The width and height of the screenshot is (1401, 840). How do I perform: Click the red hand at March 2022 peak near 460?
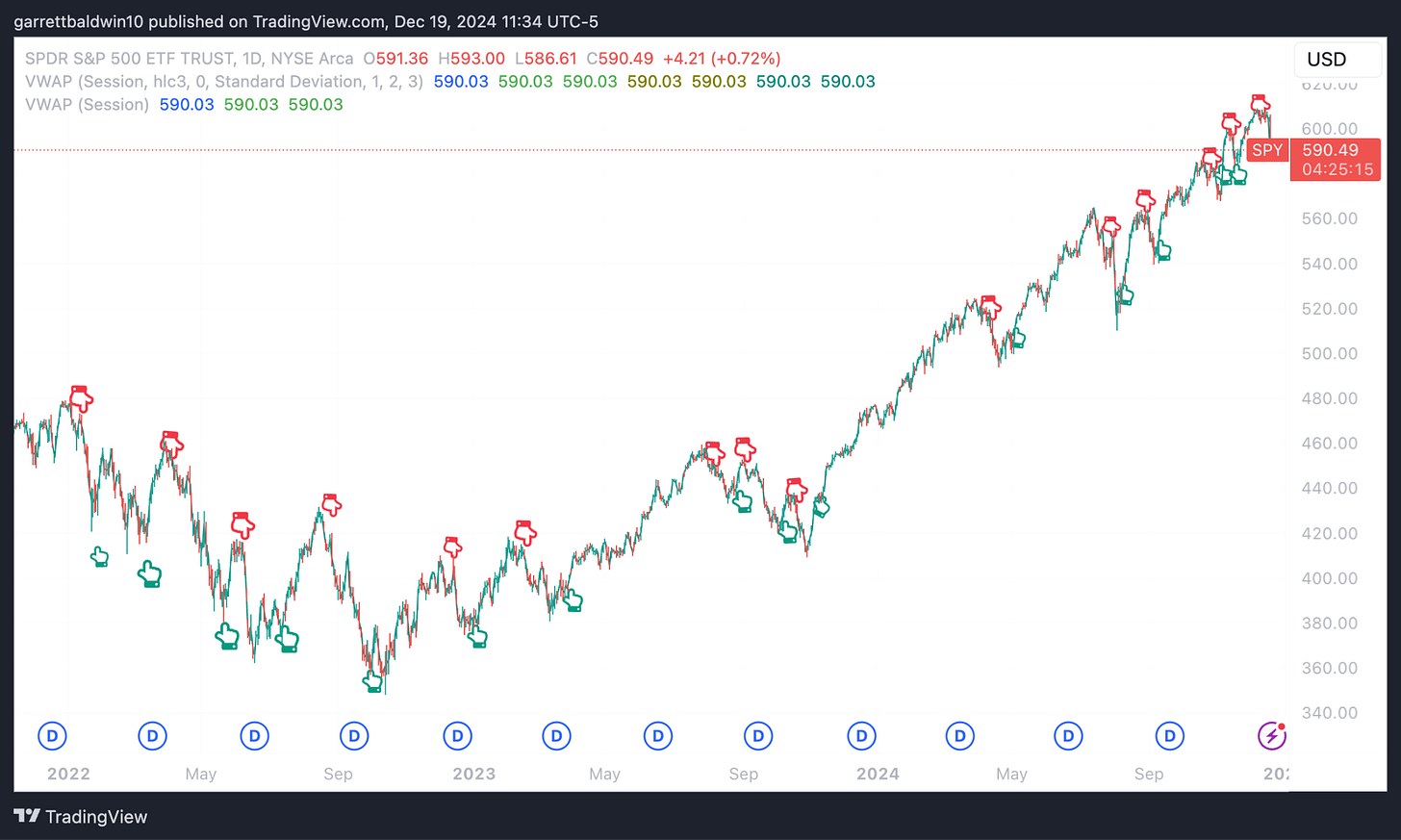click(171, 443)
